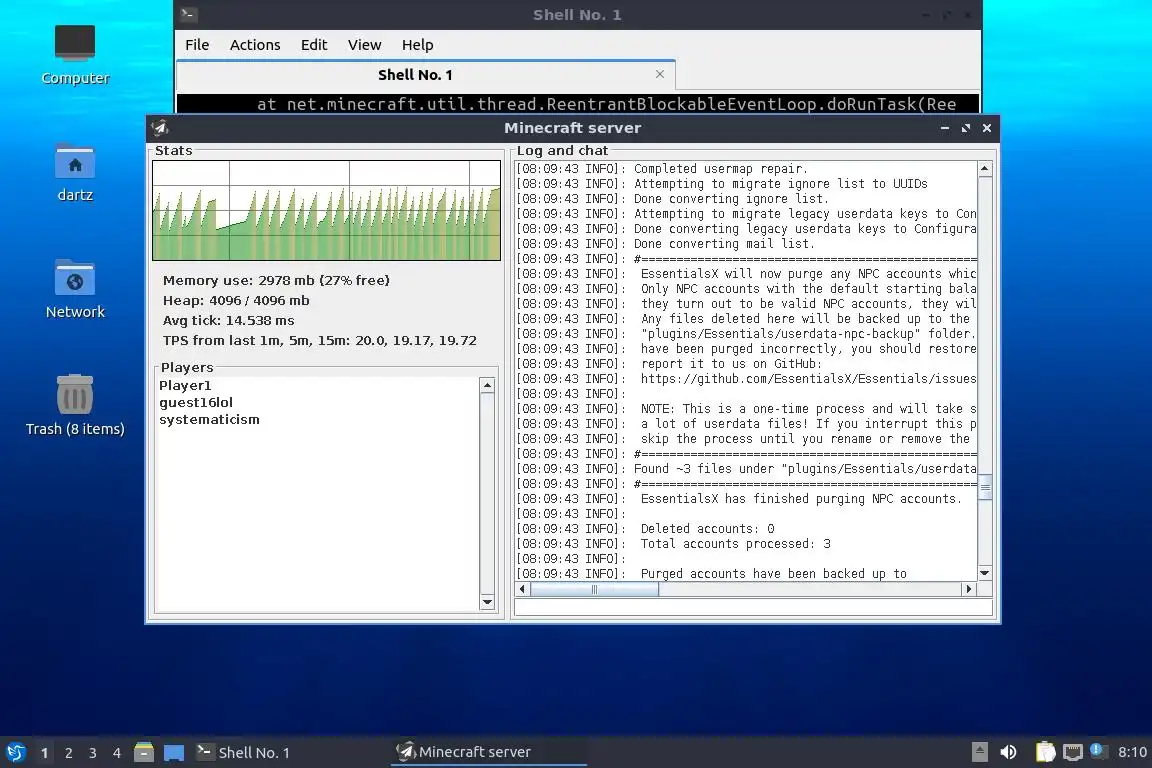The height and width of the screenshot is (768, 1152).
Task: Click the Shell No. 1 window title bar
Action: (x=577, y=15)
